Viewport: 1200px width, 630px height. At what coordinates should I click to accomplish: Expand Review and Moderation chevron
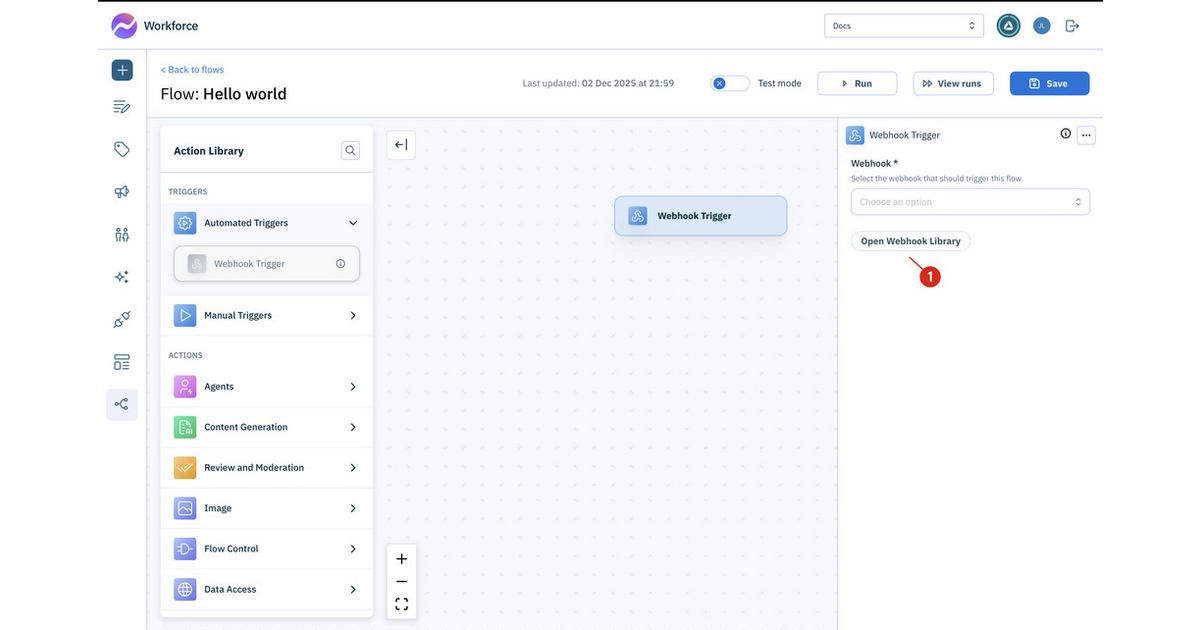(353, 468)
